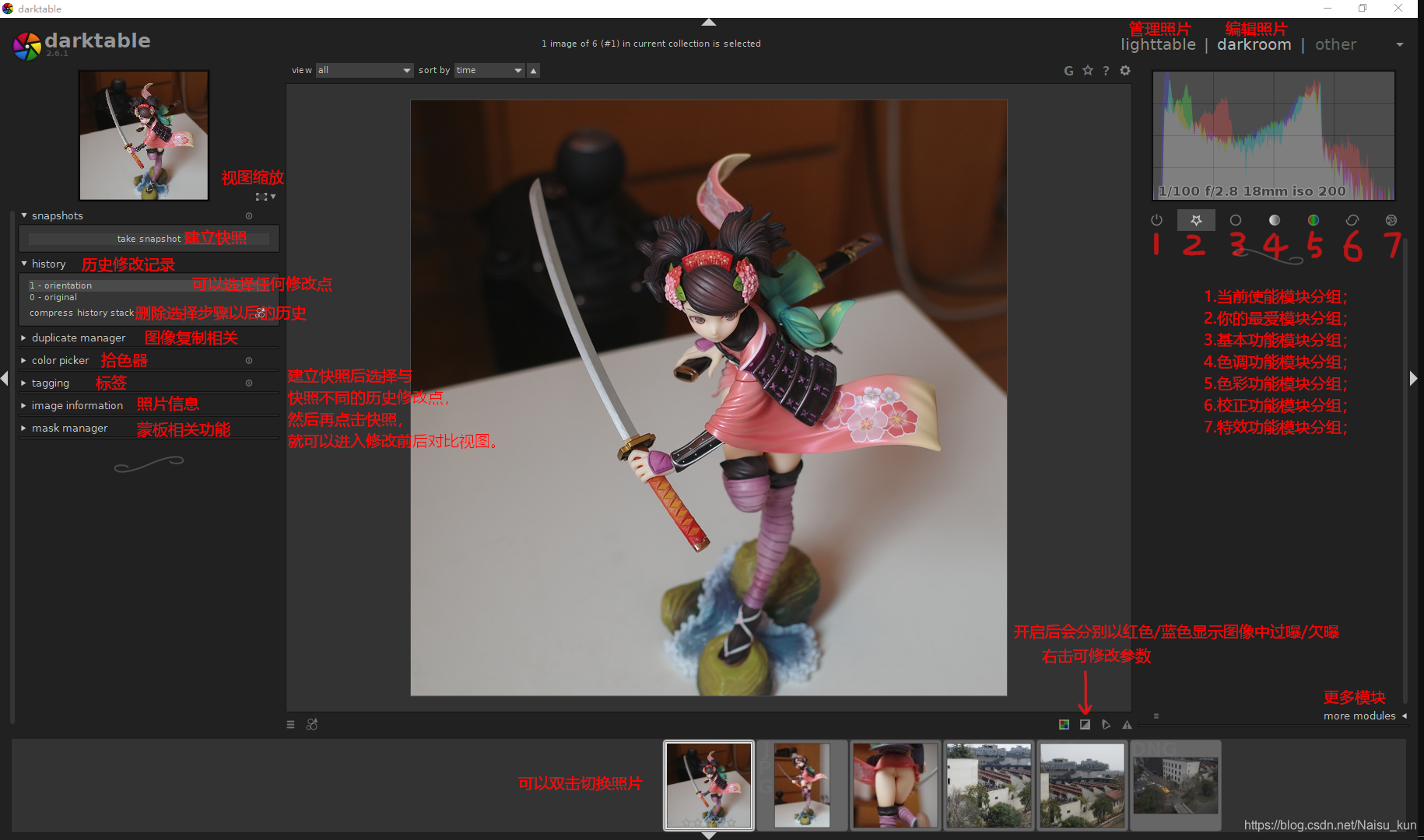The height and width of the screenshot is (840, 1424).
Task: Toggle gamut check warning icon
Action: pos(1127,724)
